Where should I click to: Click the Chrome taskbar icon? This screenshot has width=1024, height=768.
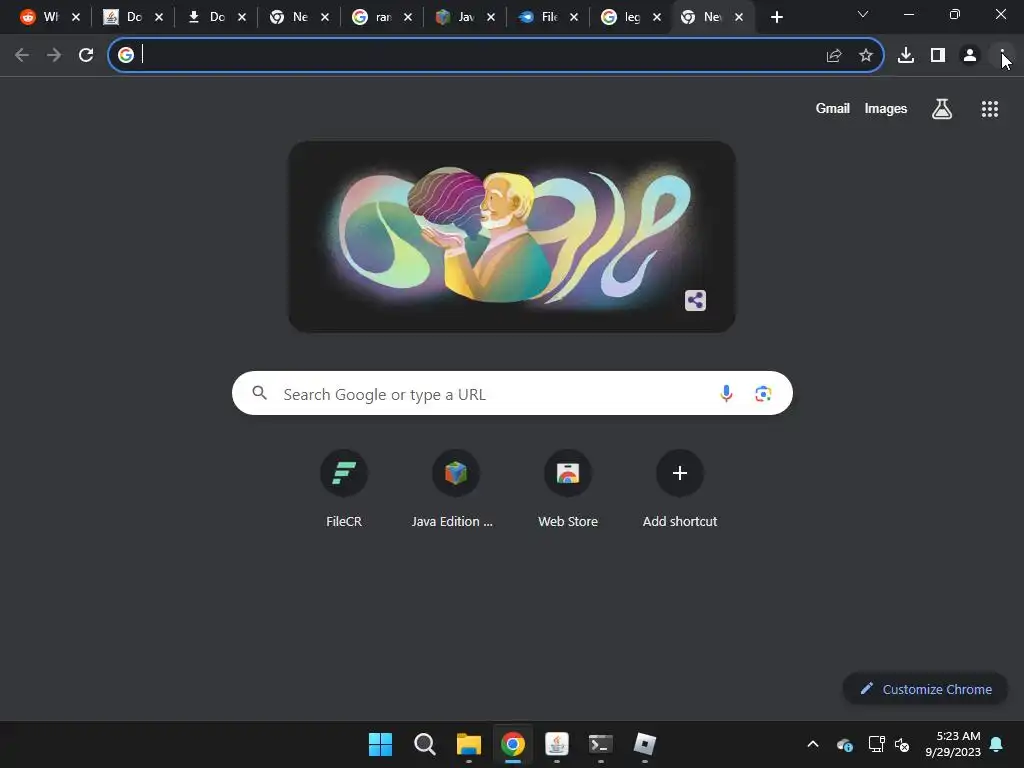(513, 744)
